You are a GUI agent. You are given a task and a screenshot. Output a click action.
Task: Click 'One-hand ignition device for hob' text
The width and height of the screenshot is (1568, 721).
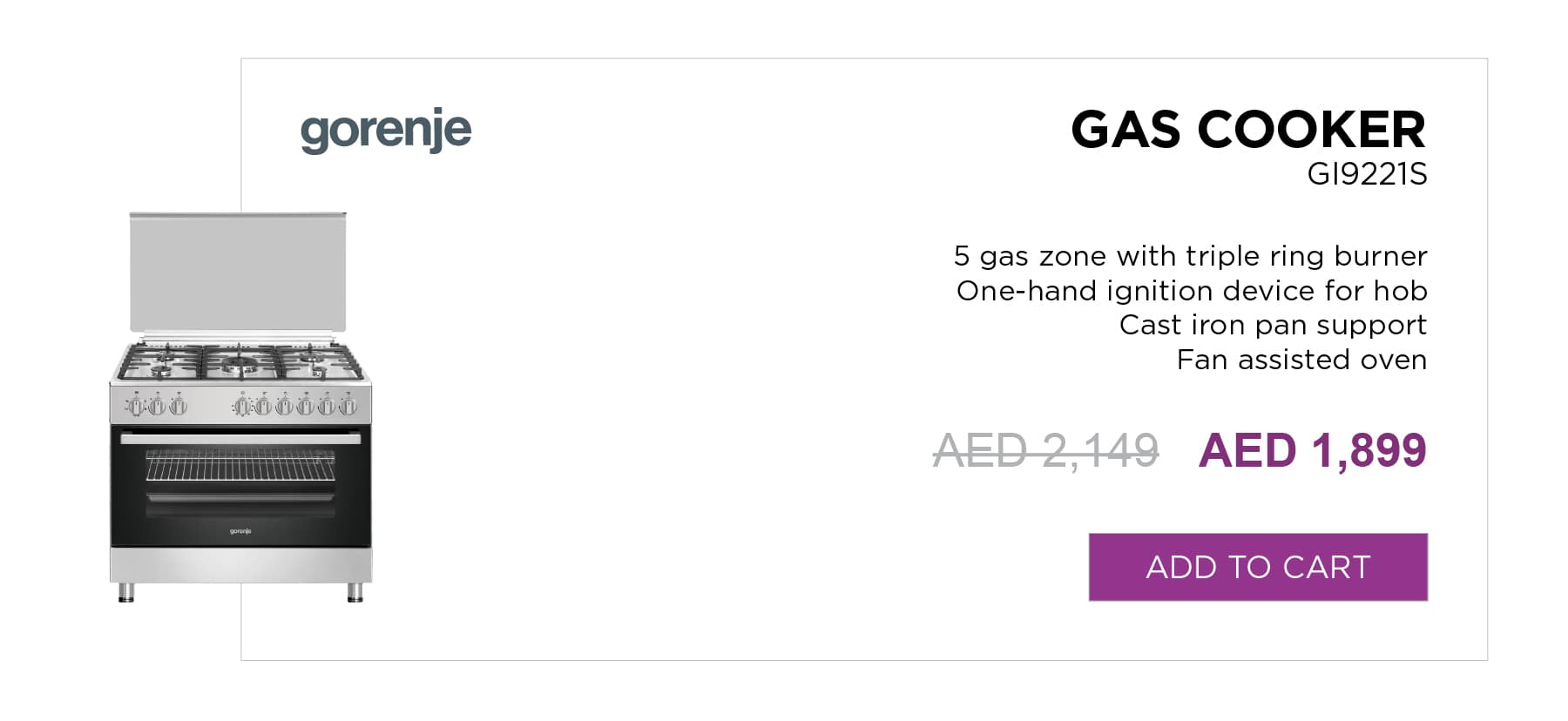tap(1192, 290)
